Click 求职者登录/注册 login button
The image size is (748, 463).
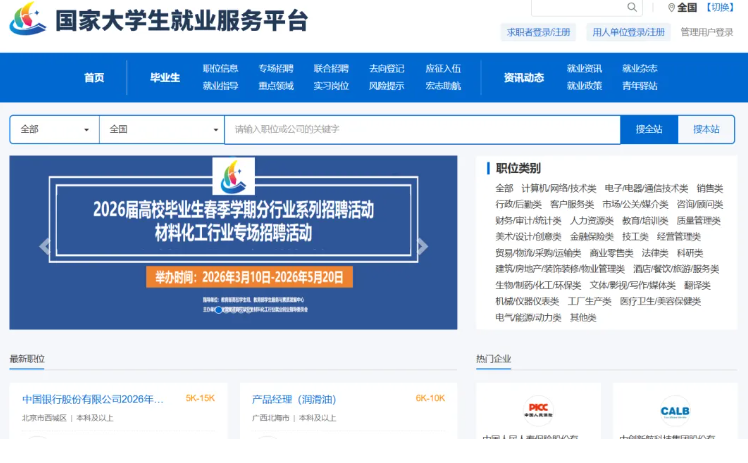[x=538, y=32]
